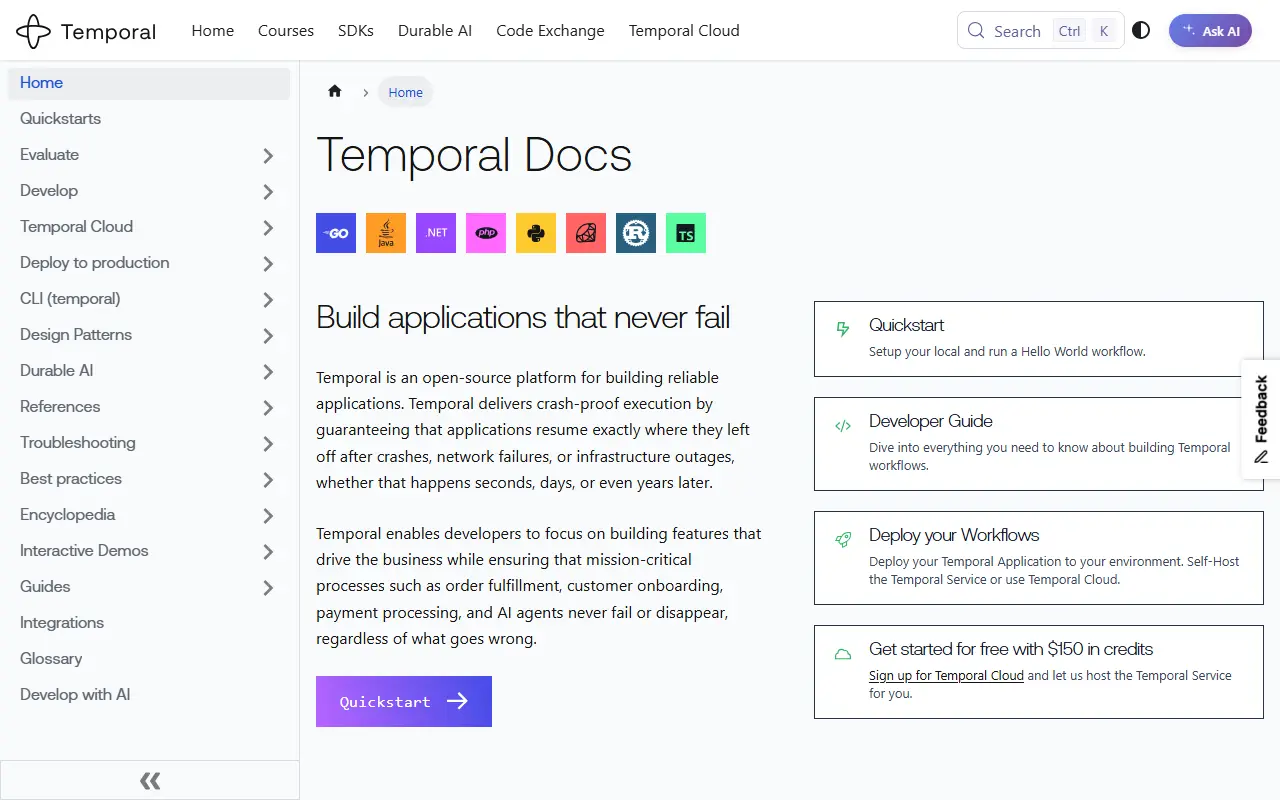Open the Deploy your Workflows card

pos(1039,558)
